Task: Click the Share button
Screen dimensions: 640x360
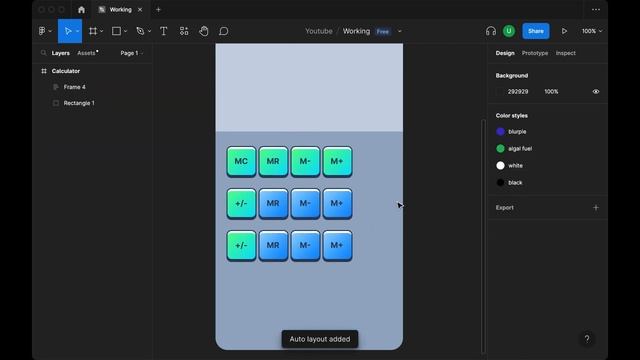Action: pos(536,31)
